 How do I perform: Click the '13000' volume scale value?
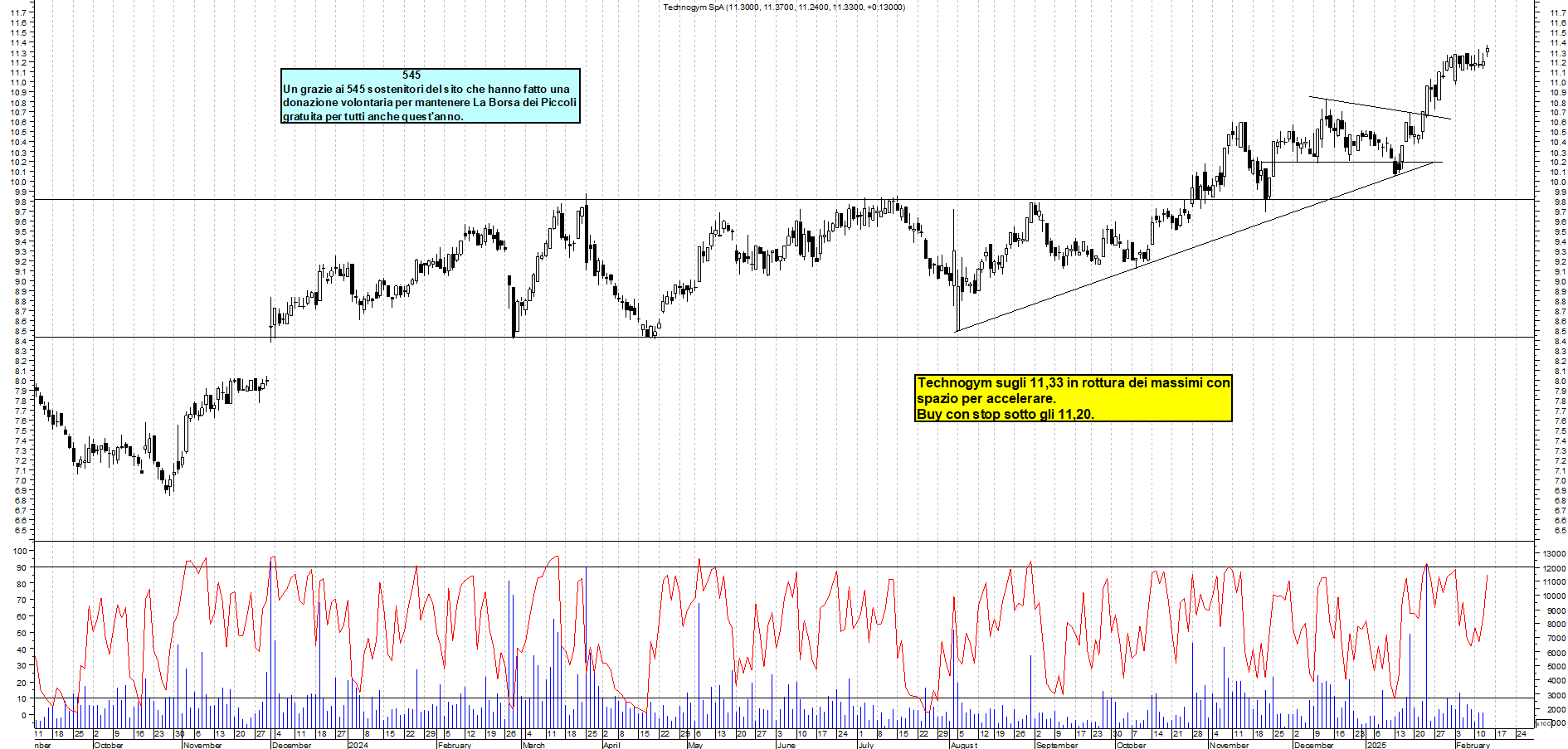pos(1553,553)
